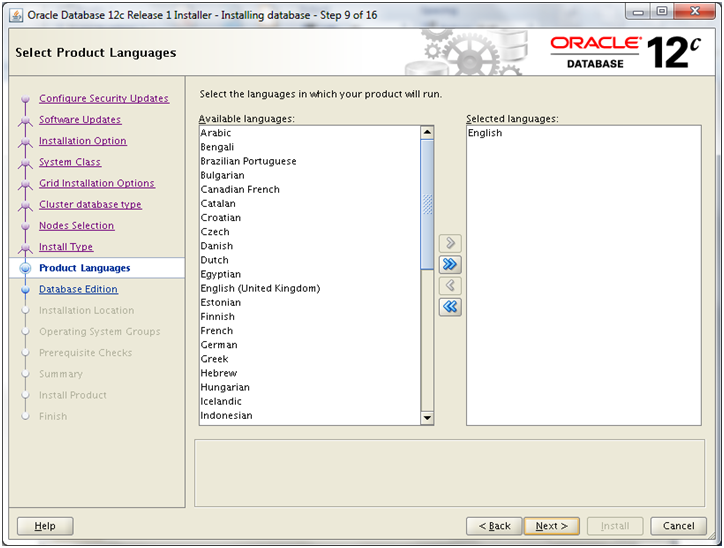Select Icelandic in Available languages
Screen dimensions: 724x548
(310, 402)
